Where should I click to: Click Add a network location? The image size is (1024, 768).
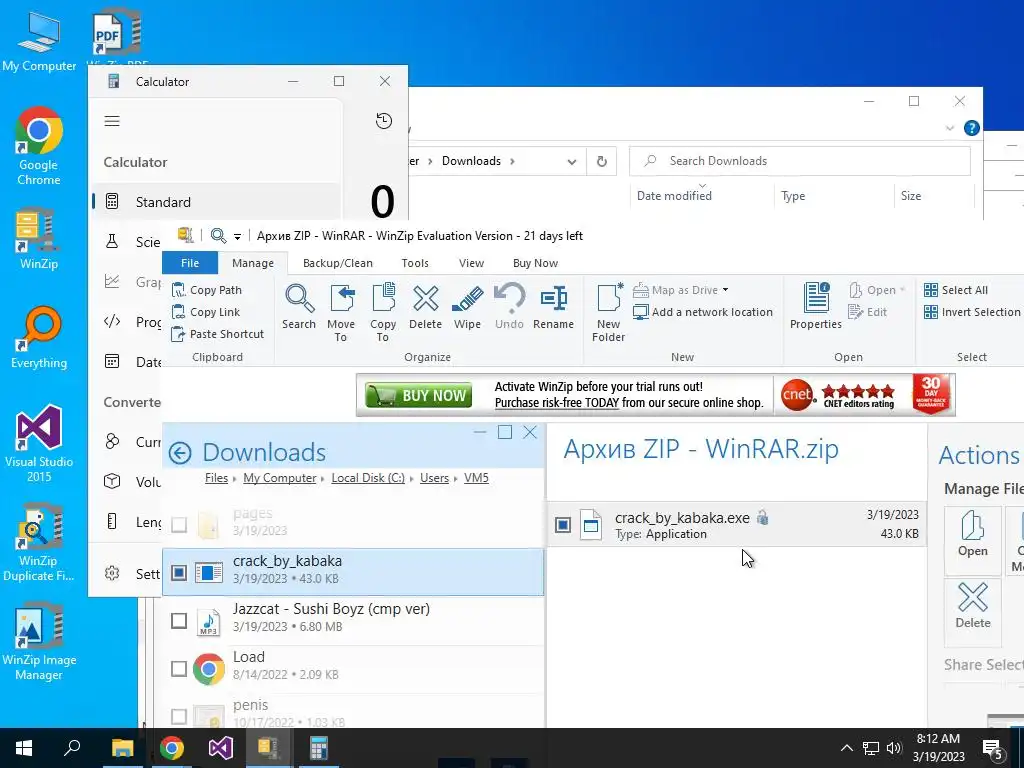pyautogui.click(x=703, y=312)
